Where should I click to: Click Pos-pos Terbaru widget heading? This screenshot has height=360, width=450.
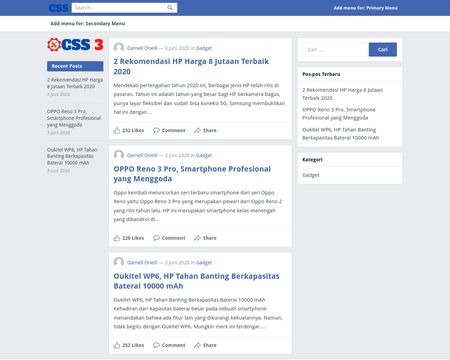321,74
